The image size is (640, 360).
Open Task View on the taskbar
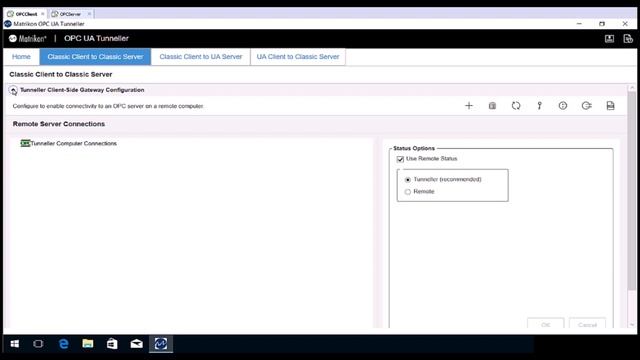click(38, 344)
